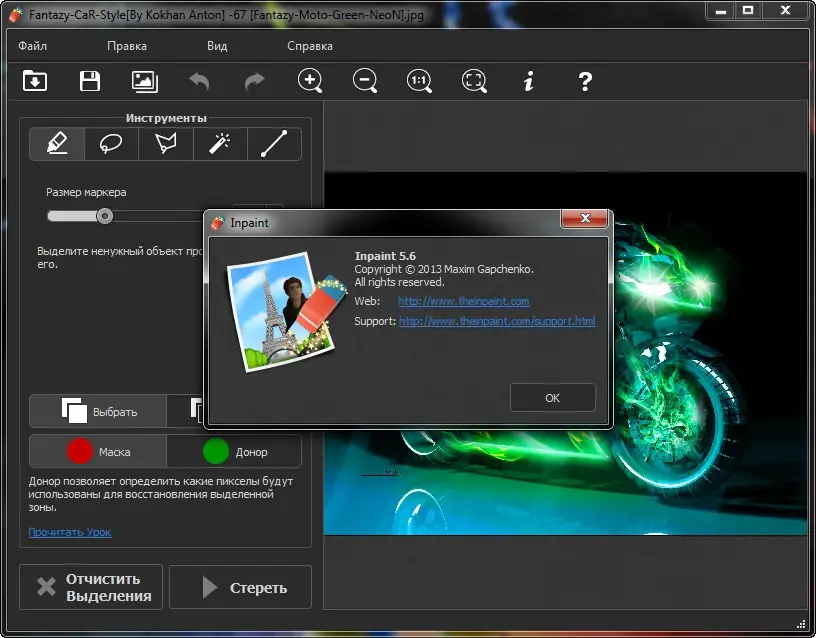Zoom out with minus magnifier
The width and height of the screenshot is (816, 638).
click(x=365, y=81)
